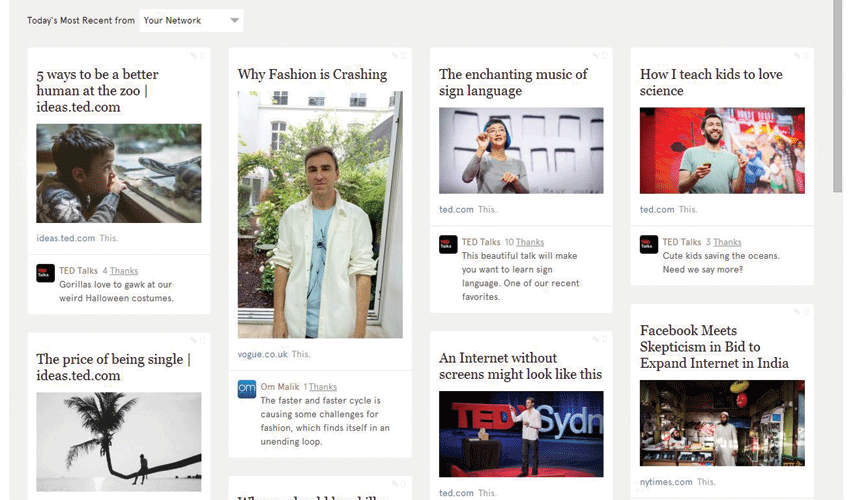Click ted.com source under TEDxSydney image
This screenshot has width=853, height=500.
coord(456,493)
